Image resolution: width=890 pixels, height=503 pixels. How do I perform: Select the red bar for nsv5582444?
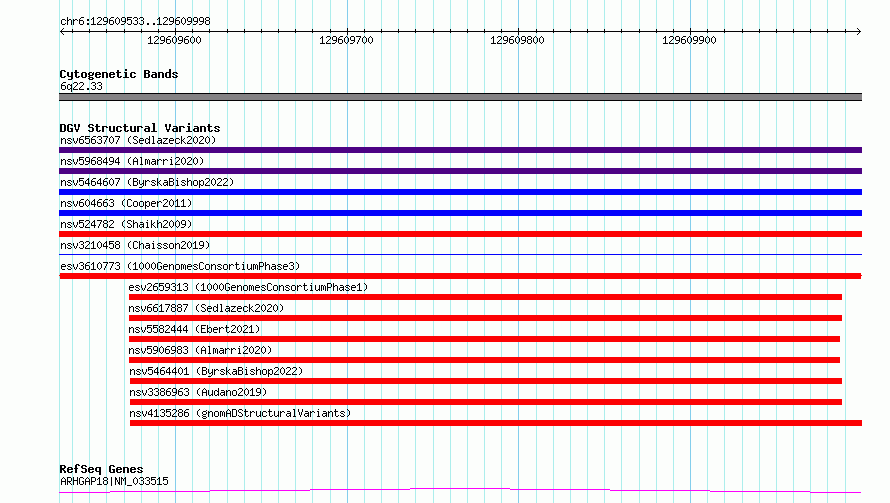point(484,339)
